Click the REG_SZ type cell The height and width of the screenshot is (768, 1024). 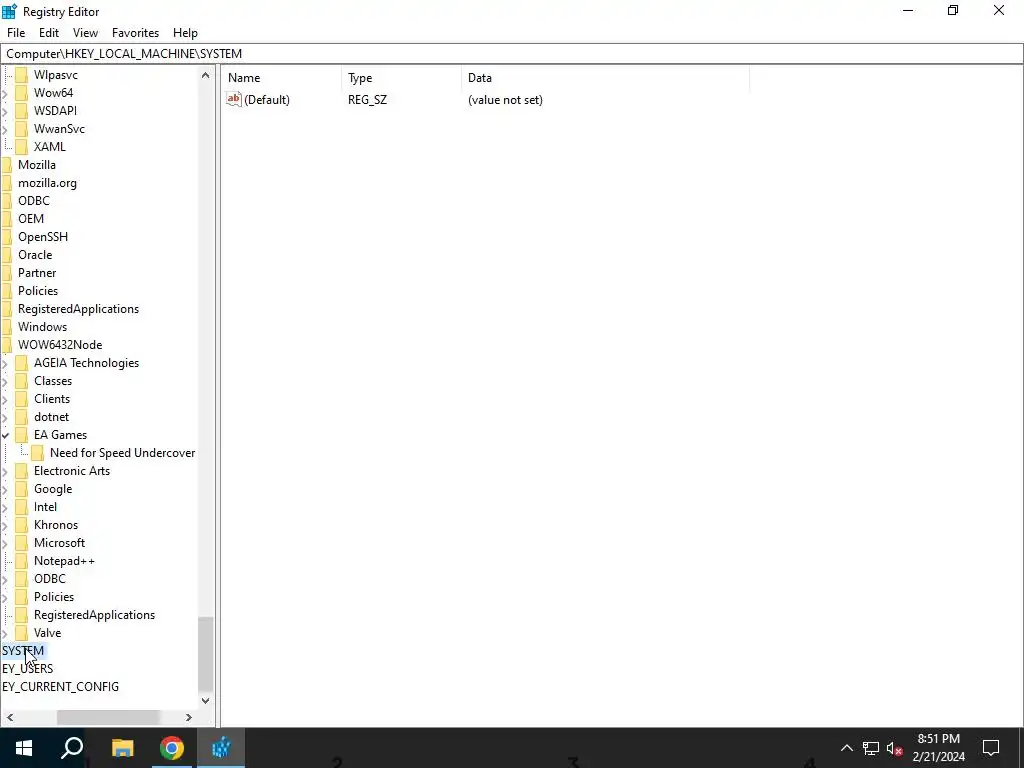point(367,100)
